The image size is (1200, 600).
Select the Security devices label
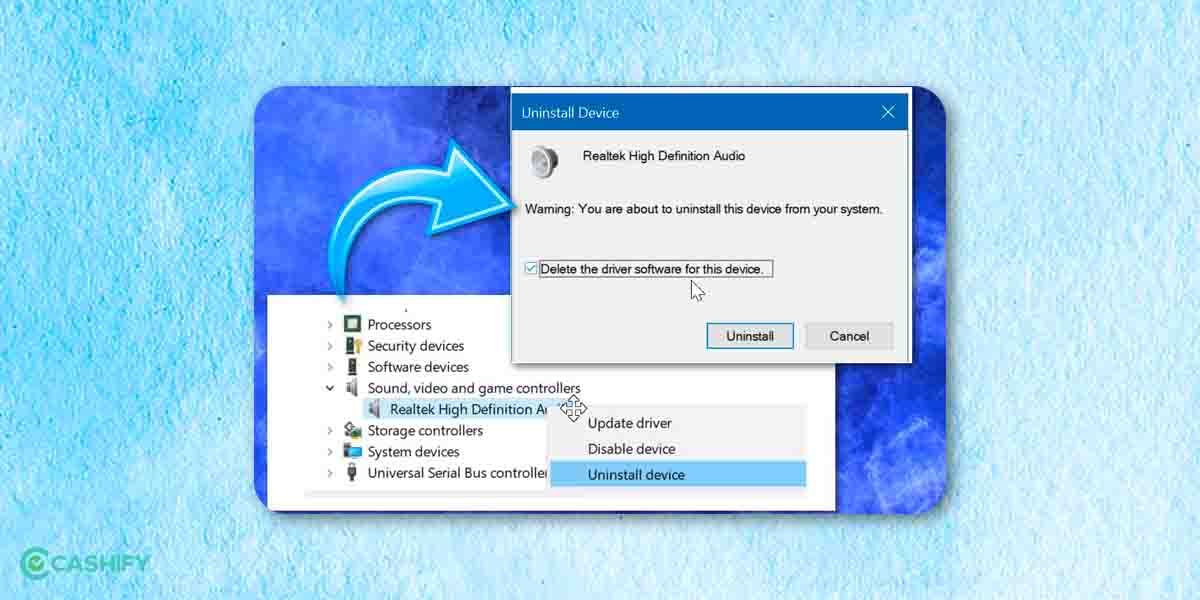pos(416,345)
